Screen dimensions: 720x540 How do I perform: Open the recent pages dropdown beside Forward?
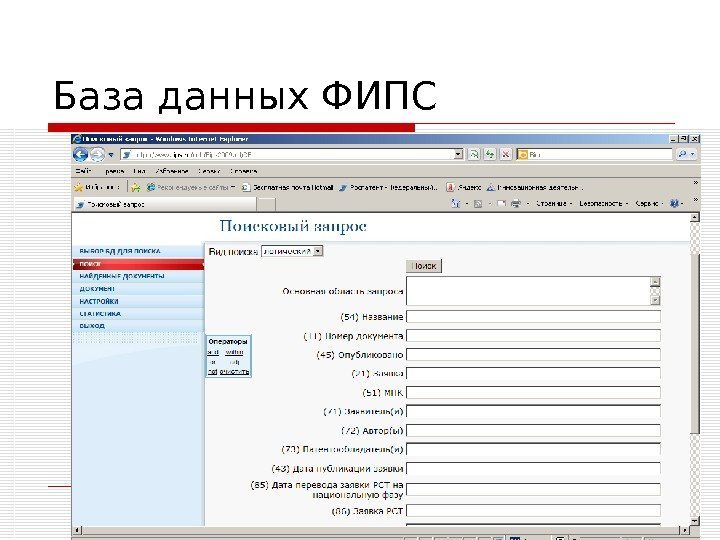tap(111, 155)
